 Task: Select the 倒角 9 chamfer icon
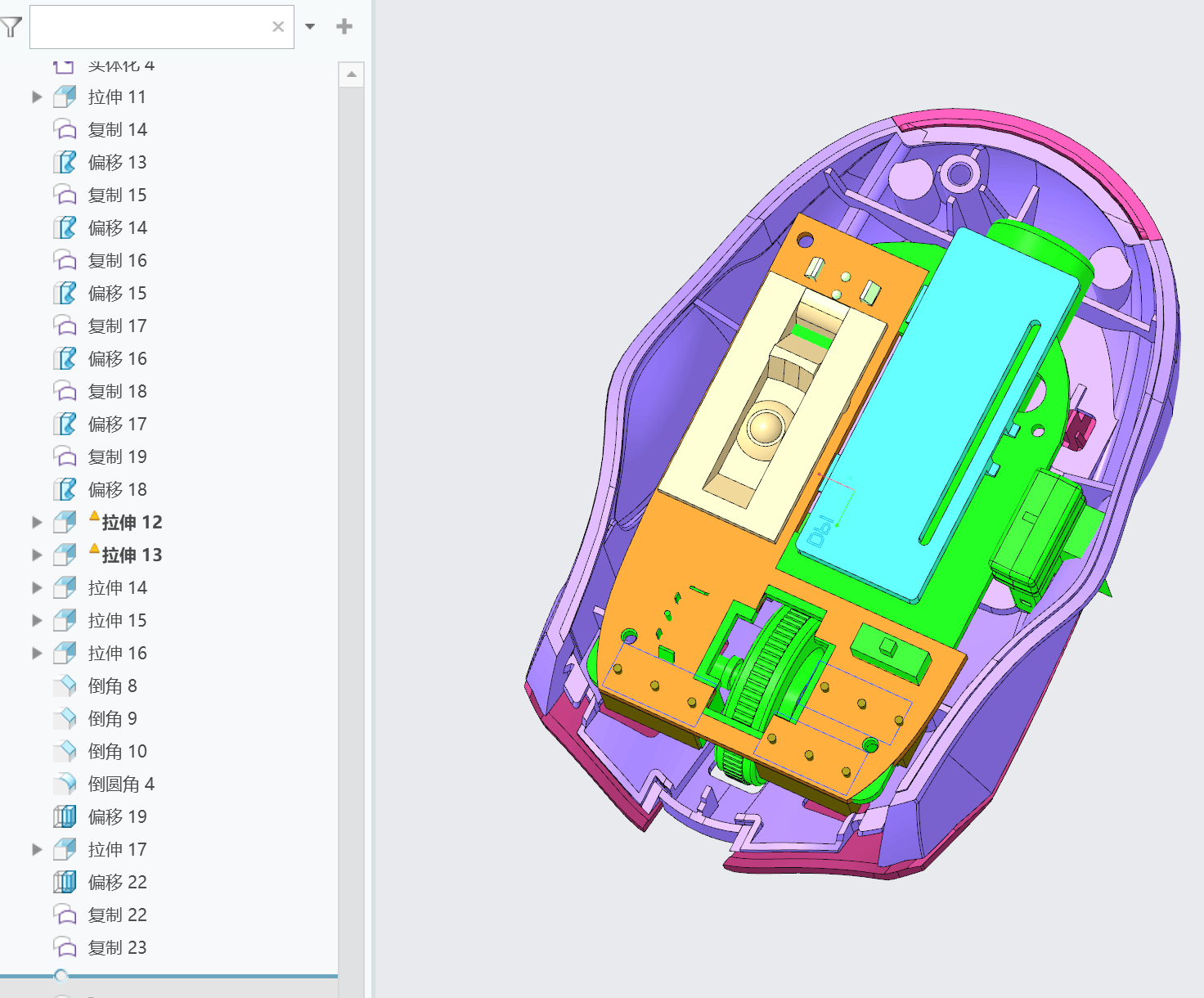coord(65,718)
